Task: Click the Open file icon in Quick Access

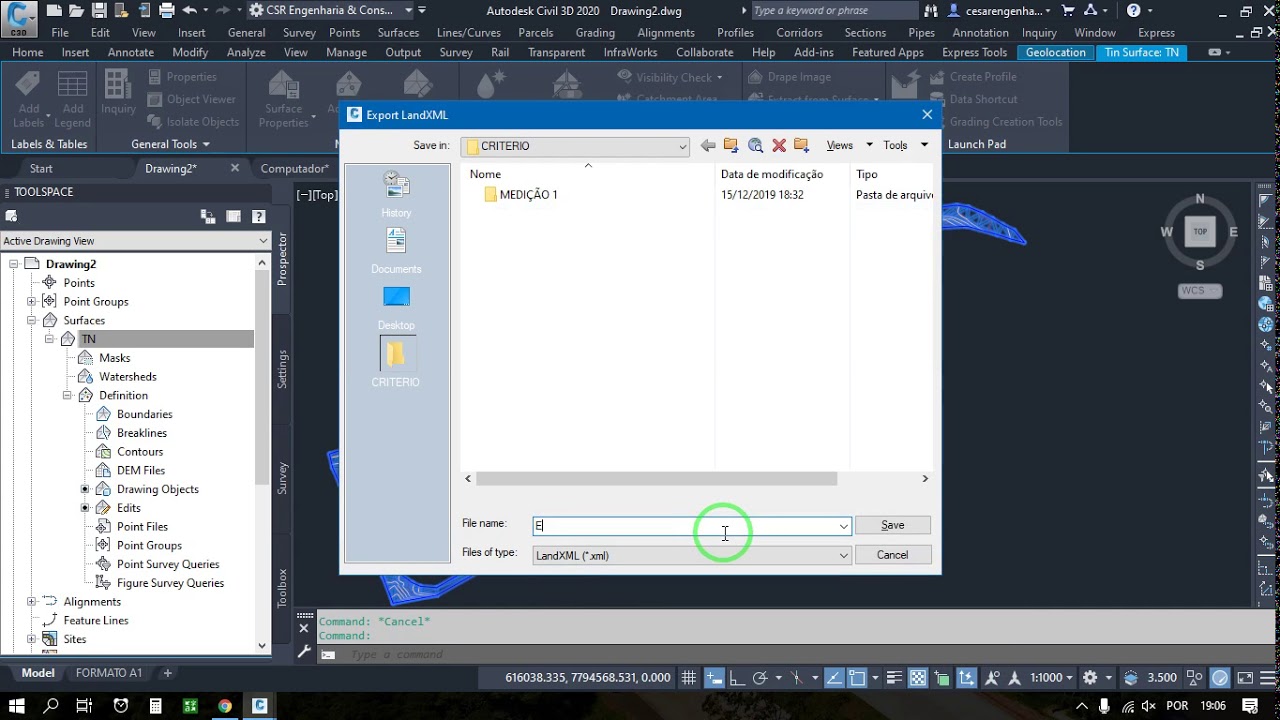Action: point(77,10)
